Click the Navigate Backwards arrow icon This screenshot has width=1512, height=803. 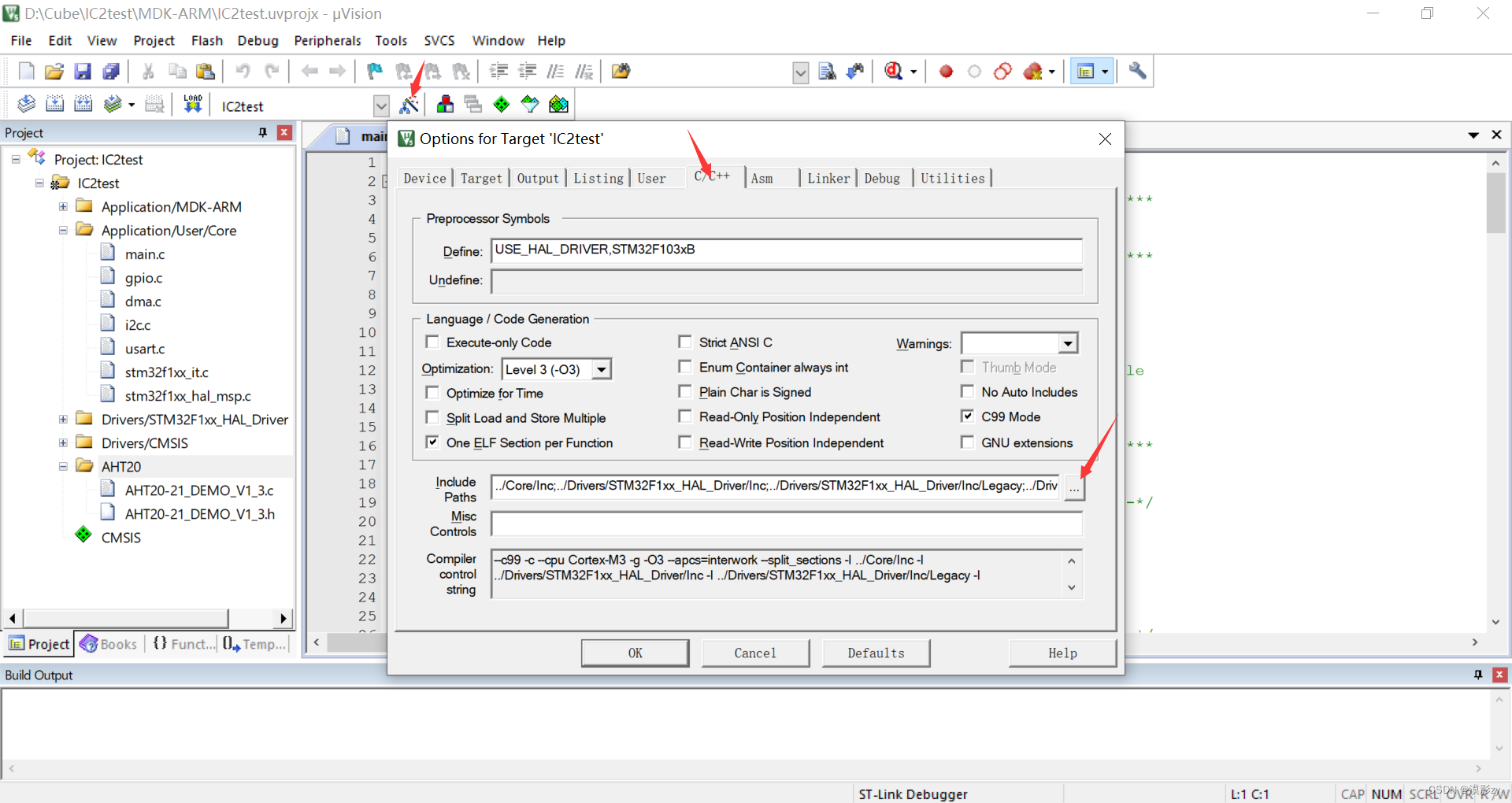(309, 72)
